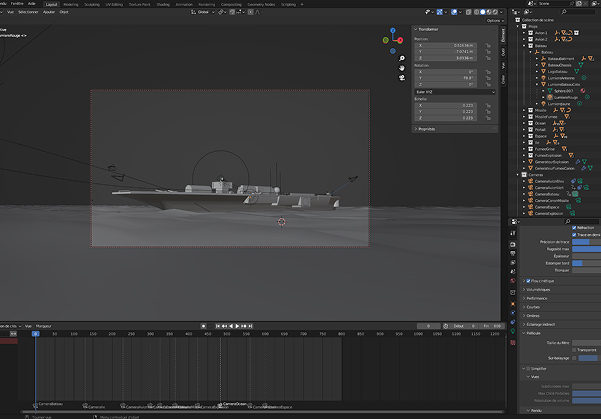Image resolution: width=601 pixels, height=419 pixels.
Task: Open the Marqueur menu in the timeline
Action: pos(43,326)
